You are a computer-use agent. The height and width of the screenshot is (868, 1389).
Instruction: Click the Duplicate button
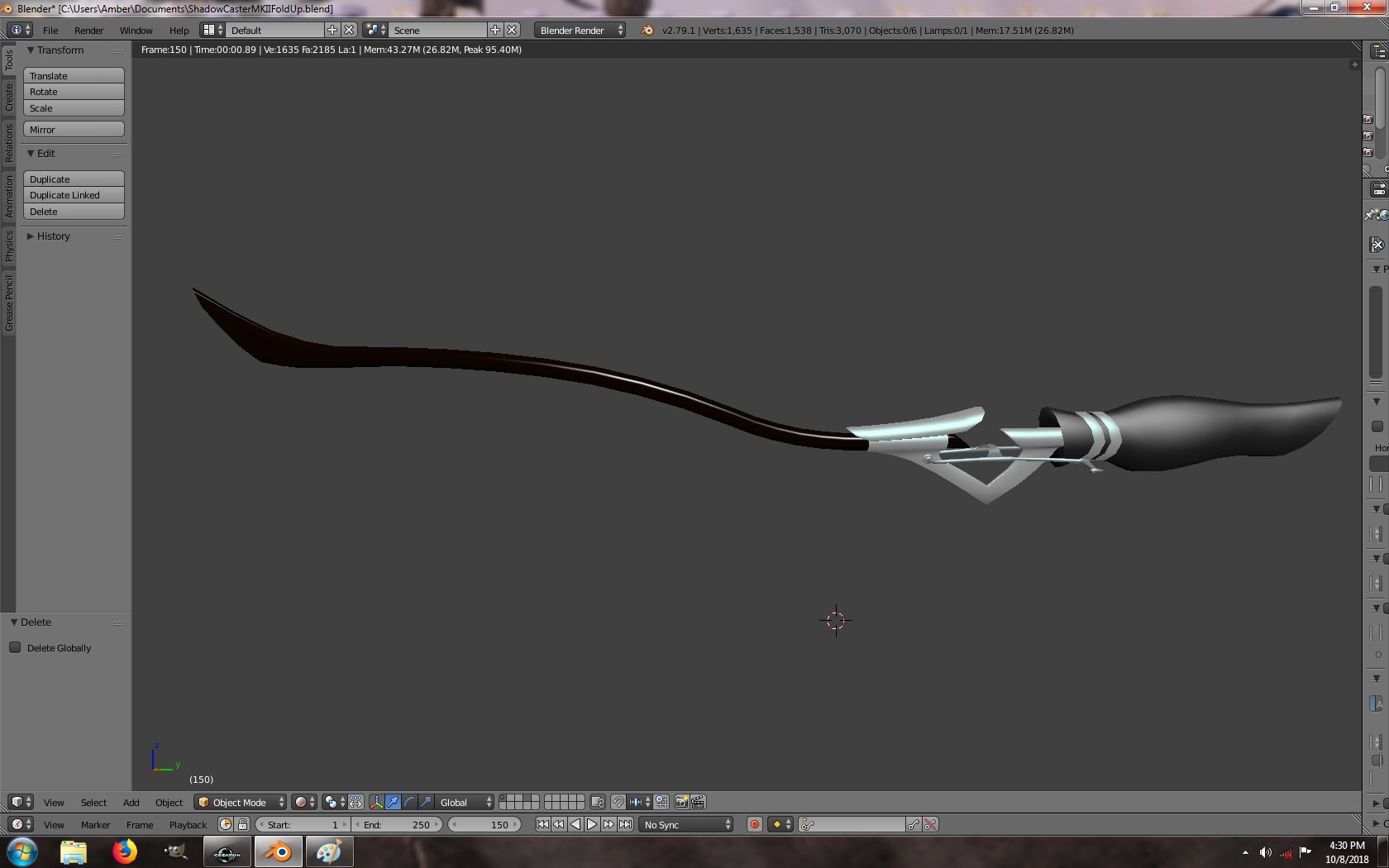pos(74,179)
